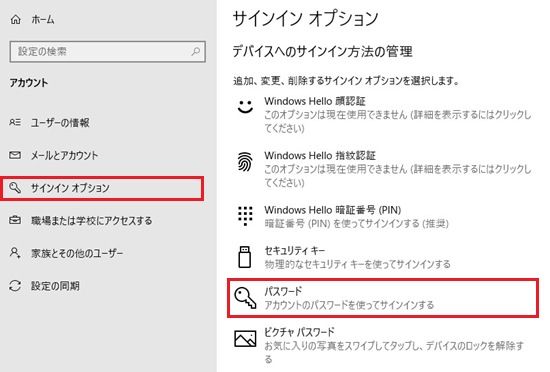Click the key icon beside サインイン オプション

[15, 188]
